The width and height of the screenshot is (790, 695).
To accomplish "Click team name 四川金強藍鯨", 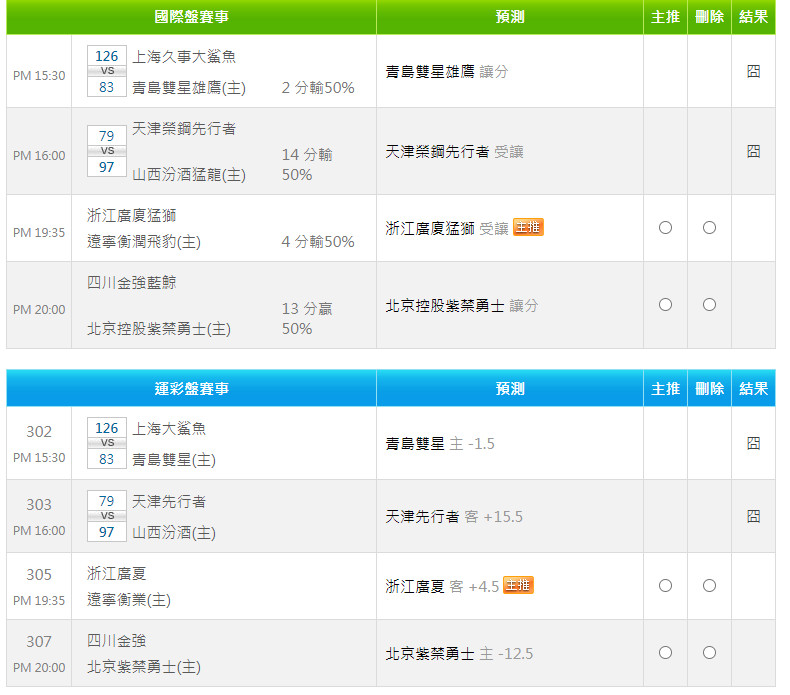I will 131,282.
